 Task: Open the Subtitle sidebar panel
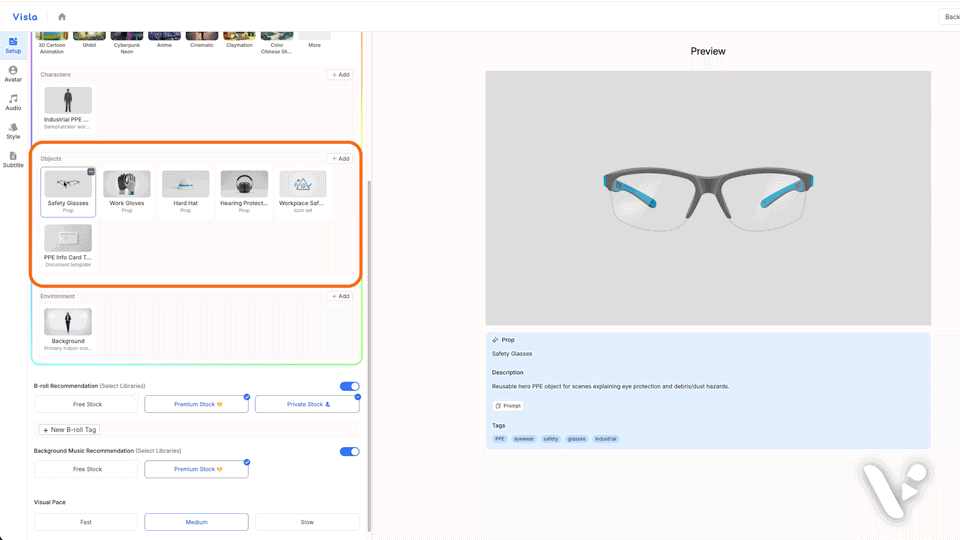pos(13,160)
